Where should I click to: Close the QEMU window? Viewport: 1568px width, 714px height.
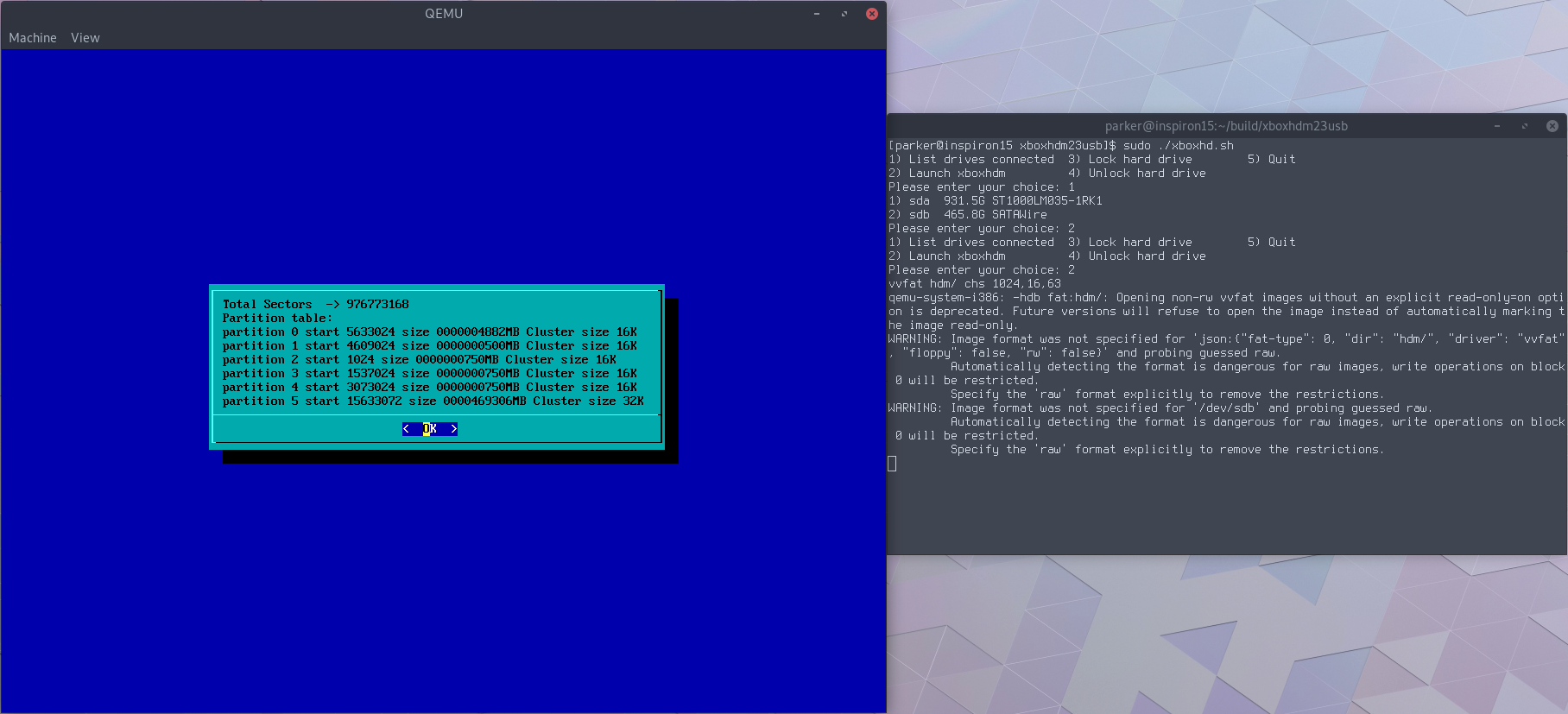coord(872,14)
